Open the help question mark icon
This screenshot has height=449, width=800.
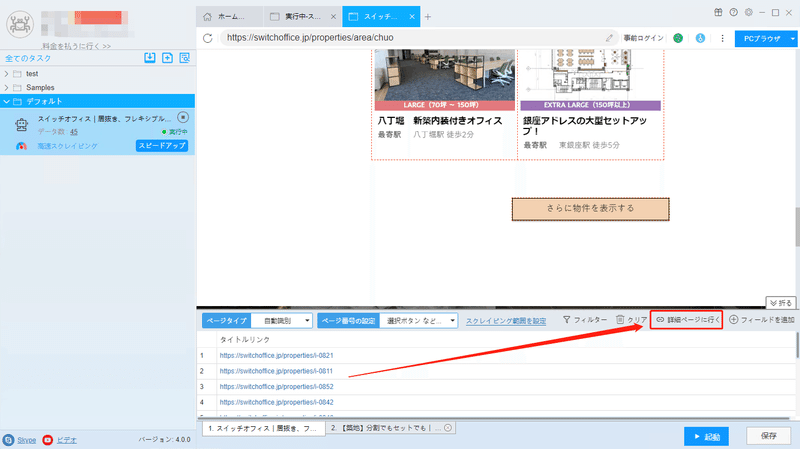click(x=734, y=12)
